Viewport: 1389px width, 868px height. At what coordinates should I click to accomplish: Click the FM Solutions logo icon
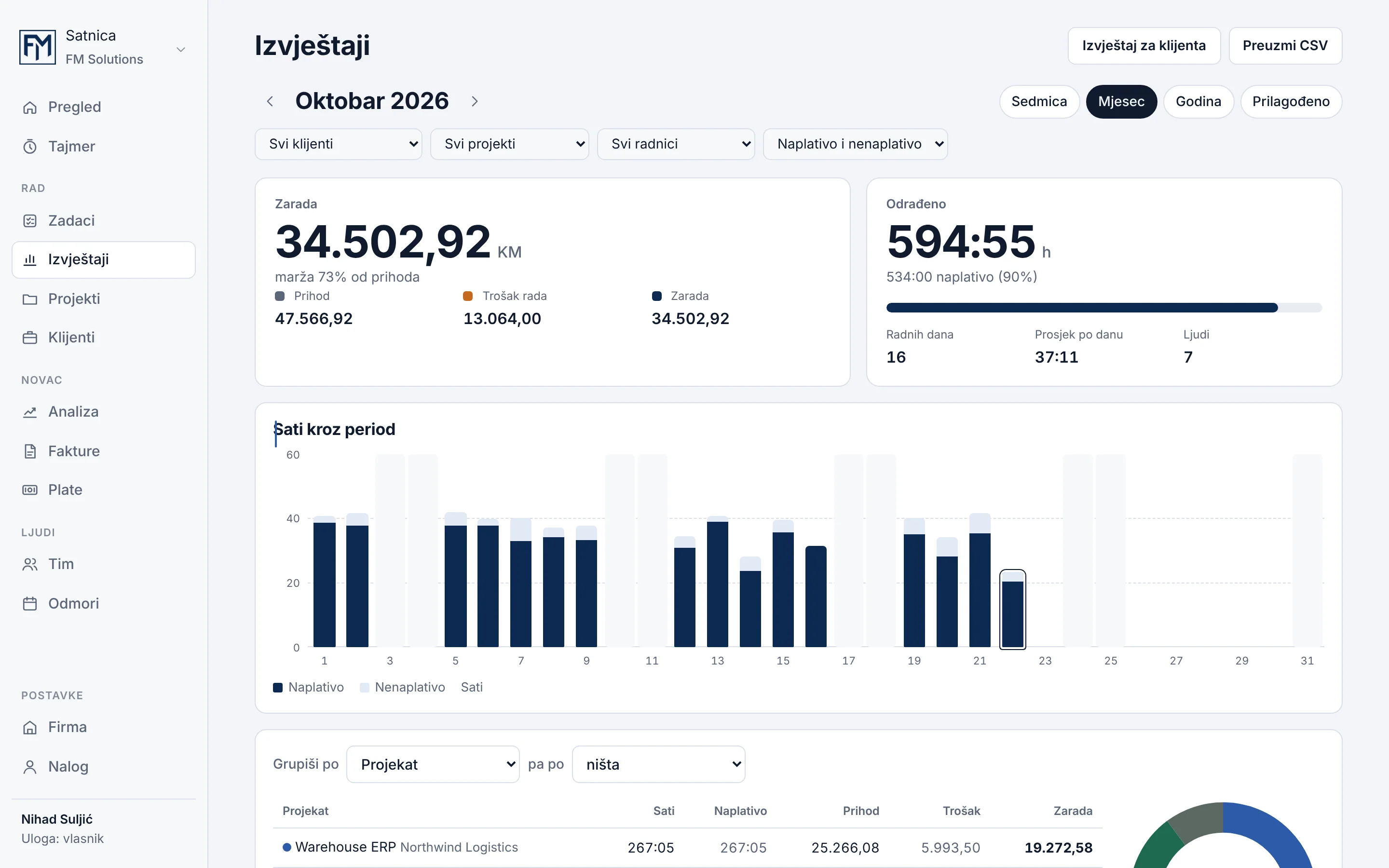pos(37,47)
